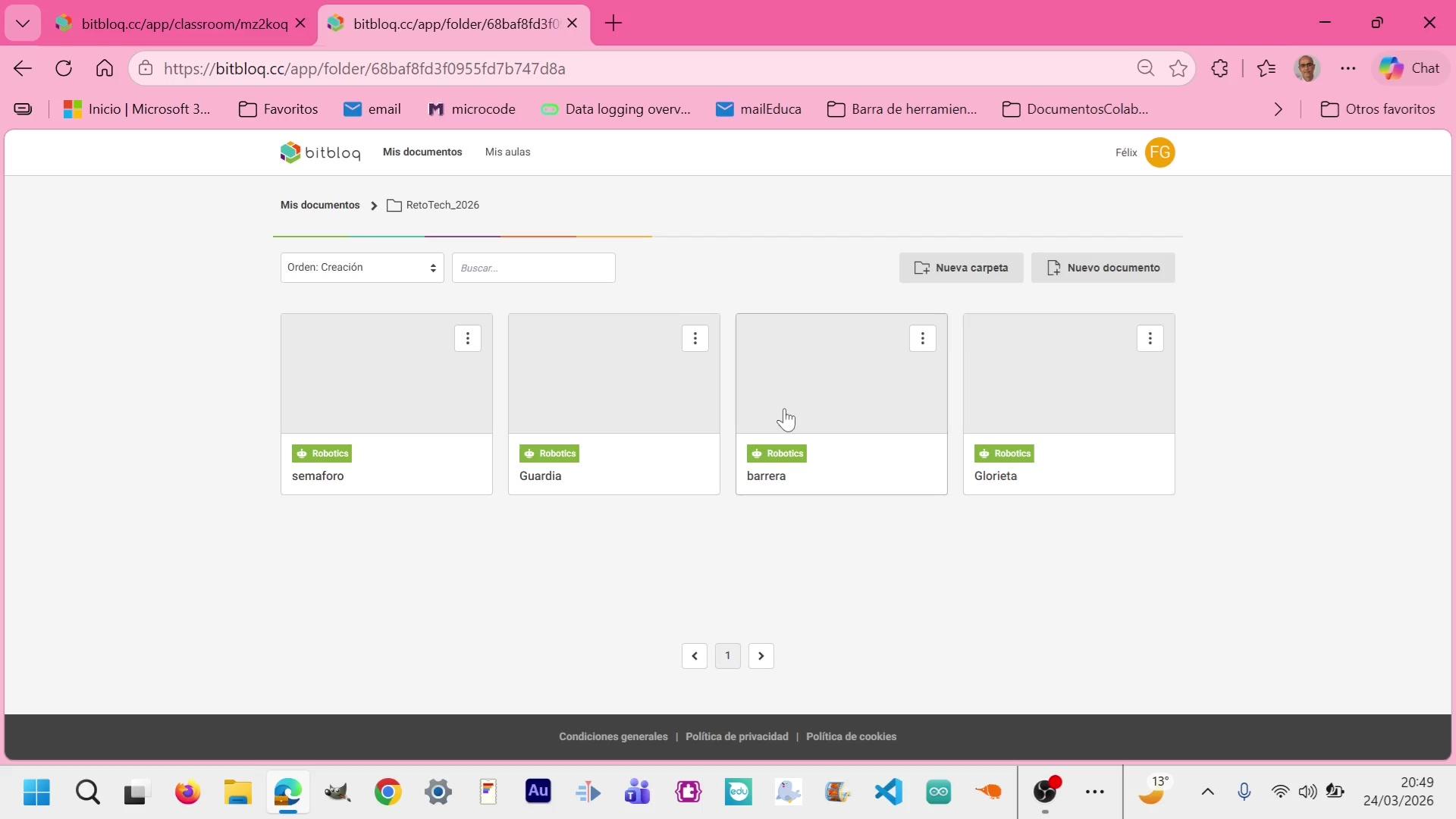
Task: Click the FG user avatar
Action: 1159,152
